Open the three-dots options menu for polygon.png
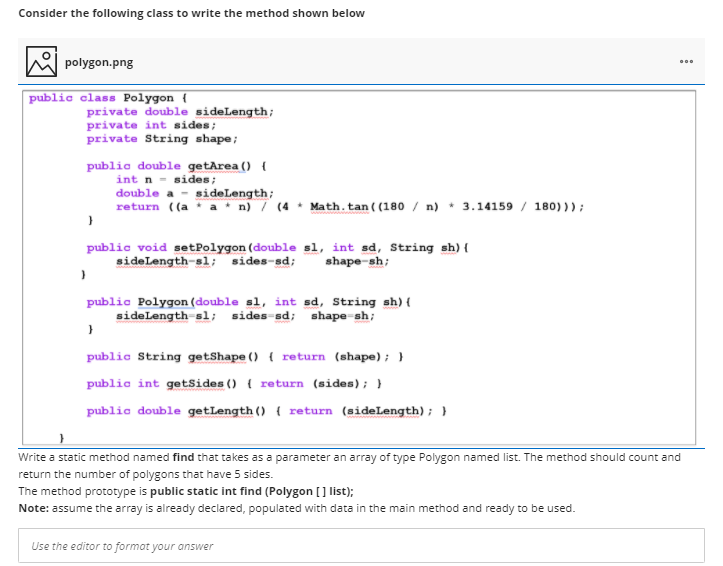This screenshot has width=723, height=566. click(x=686, y=61)
